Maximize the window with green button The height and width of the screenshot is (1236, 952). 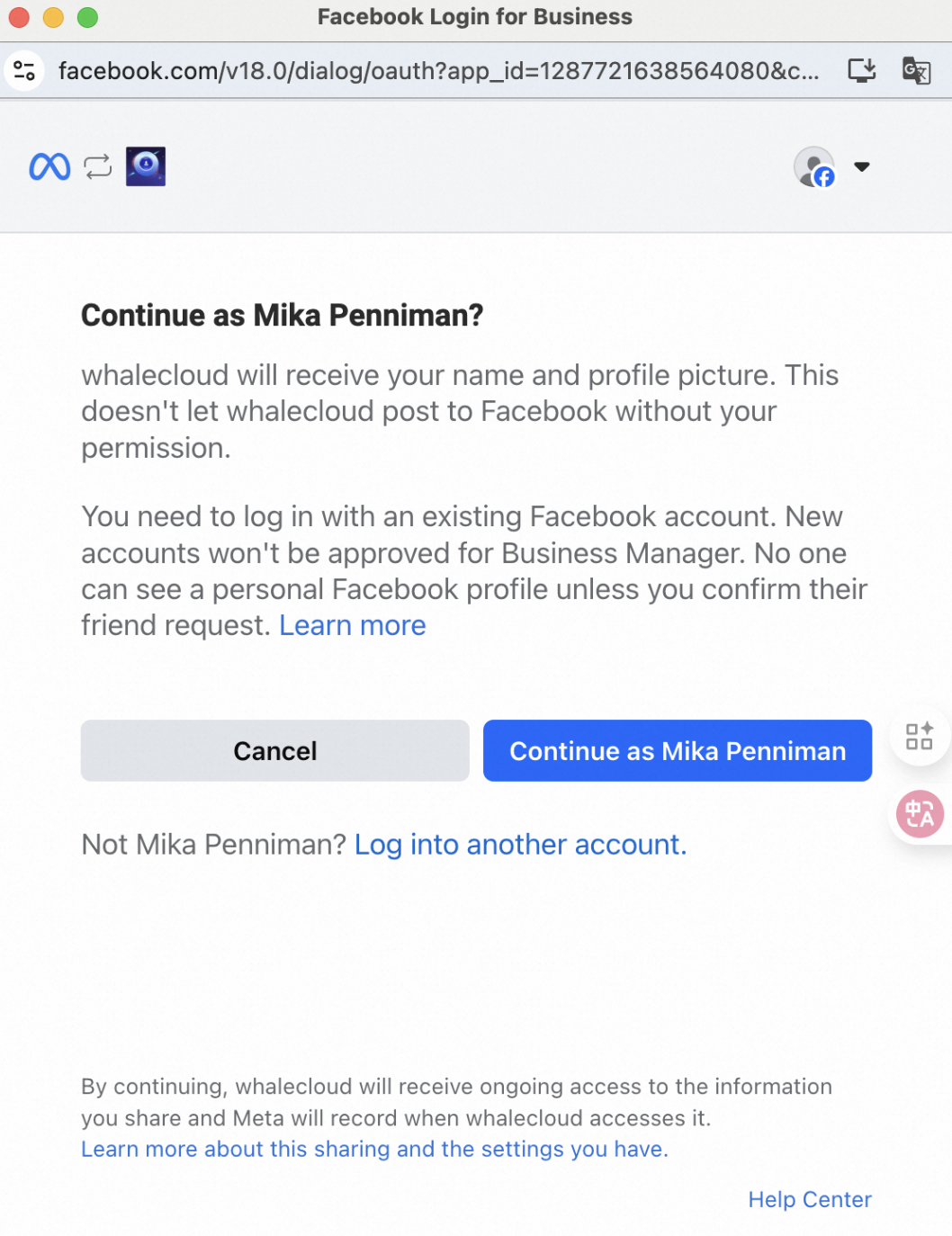87,17
